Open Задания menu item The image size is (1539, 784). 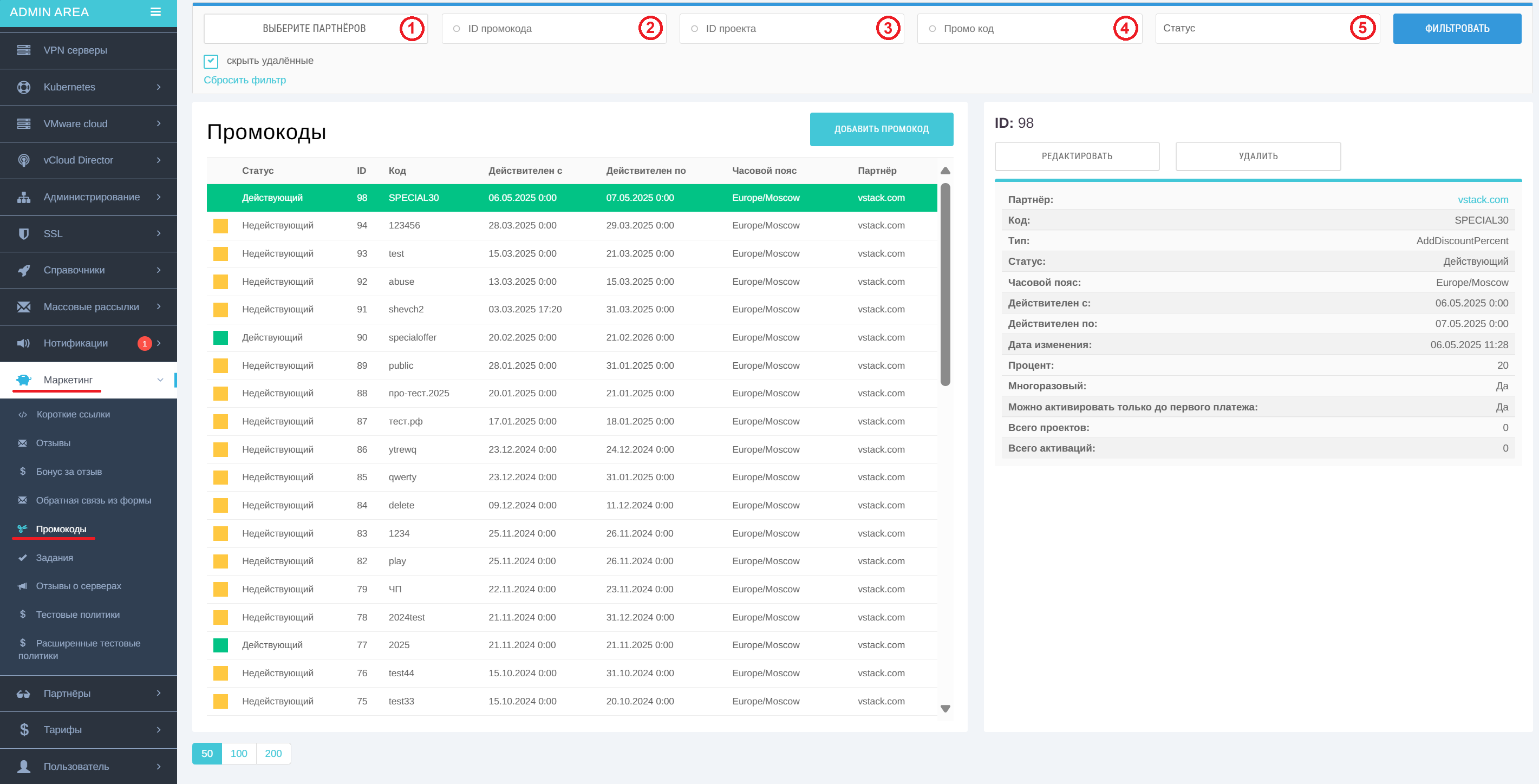click(x=54, y=558)
